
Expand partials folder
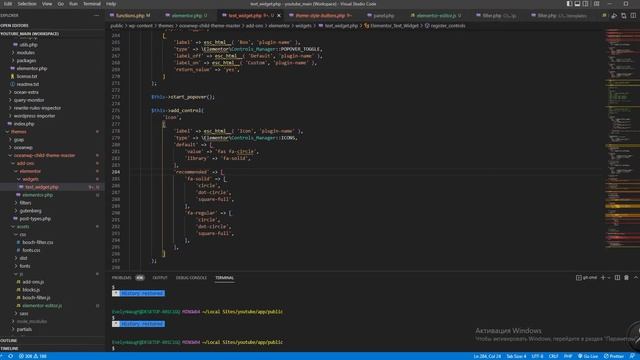click(24, 329)
